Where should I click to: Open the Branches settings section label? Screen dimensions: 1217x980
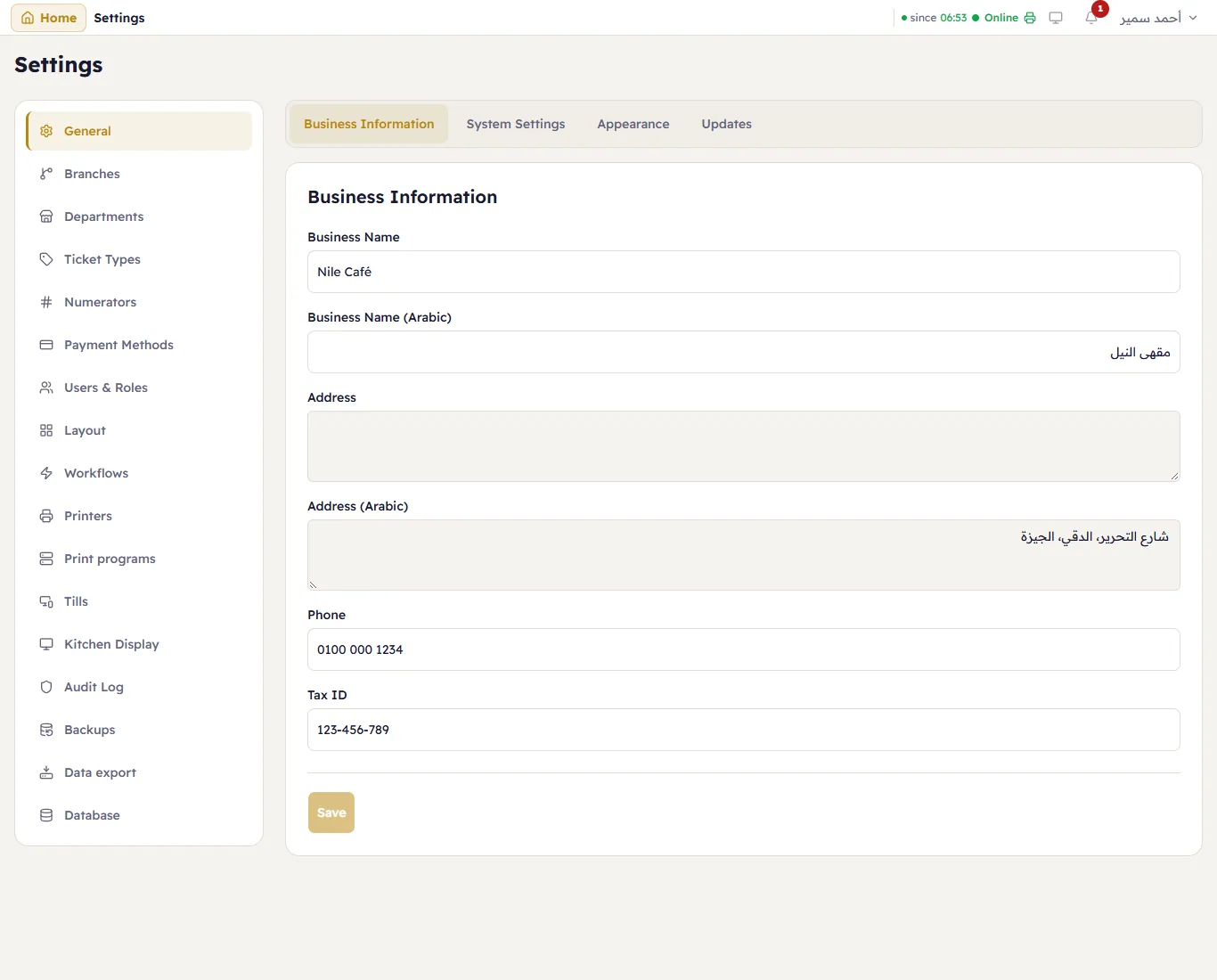[92, 174]
